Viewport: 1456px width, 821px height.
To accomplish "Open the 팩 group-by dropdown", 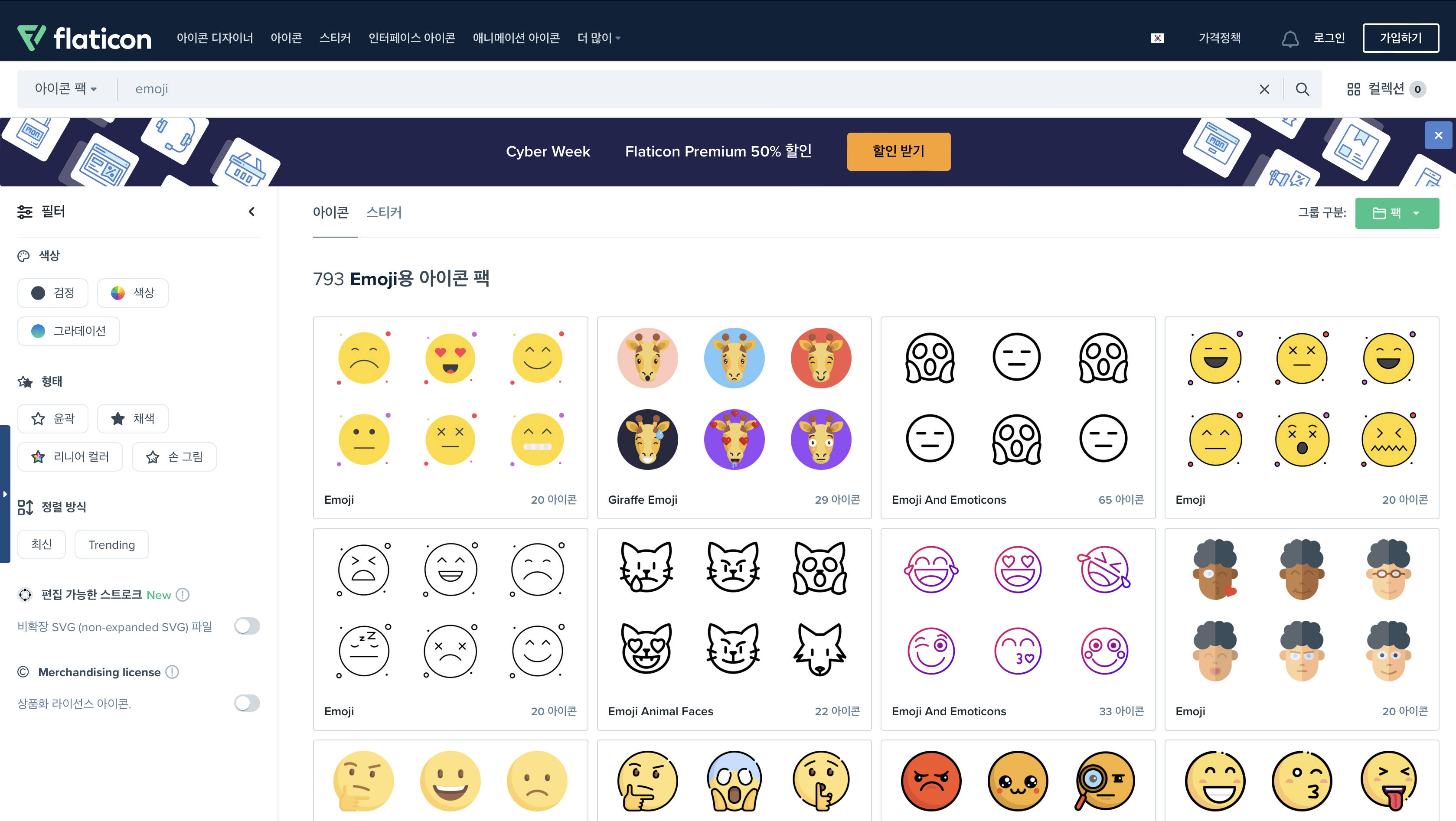I will [1397, 213].
